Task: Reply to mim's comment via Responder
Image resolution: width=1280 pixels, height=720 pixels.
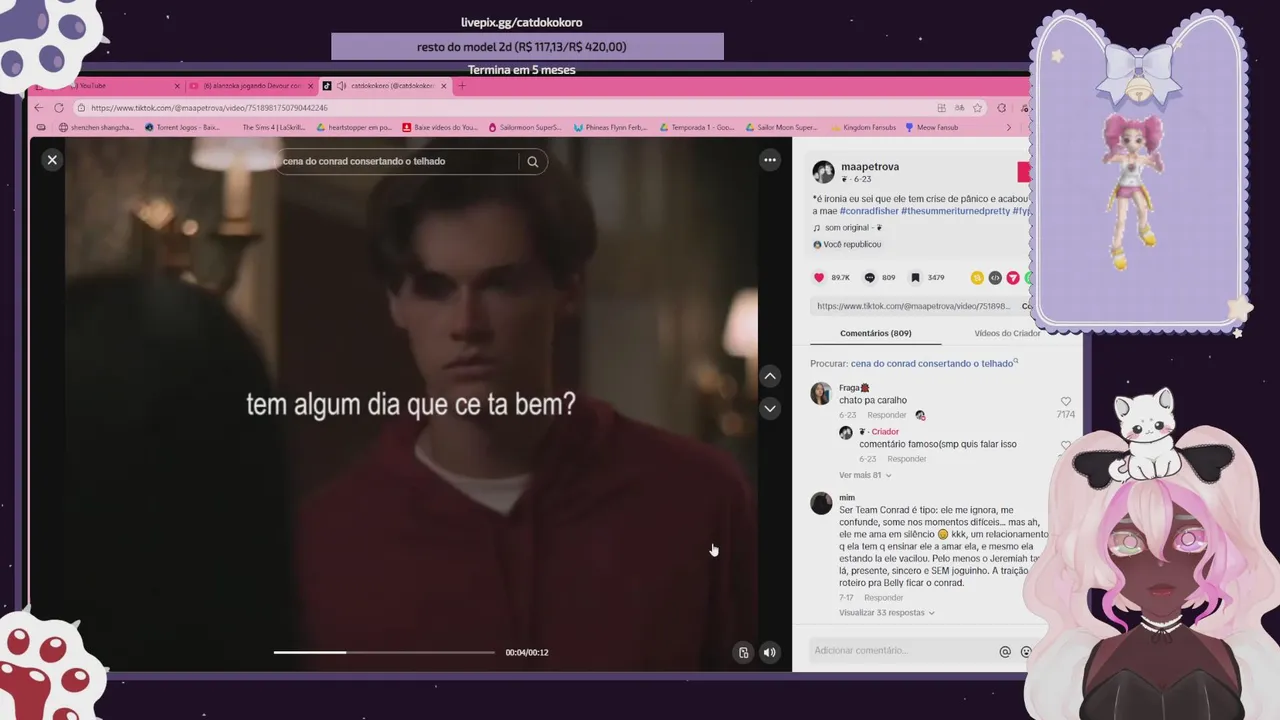Action: pos(884,598)
